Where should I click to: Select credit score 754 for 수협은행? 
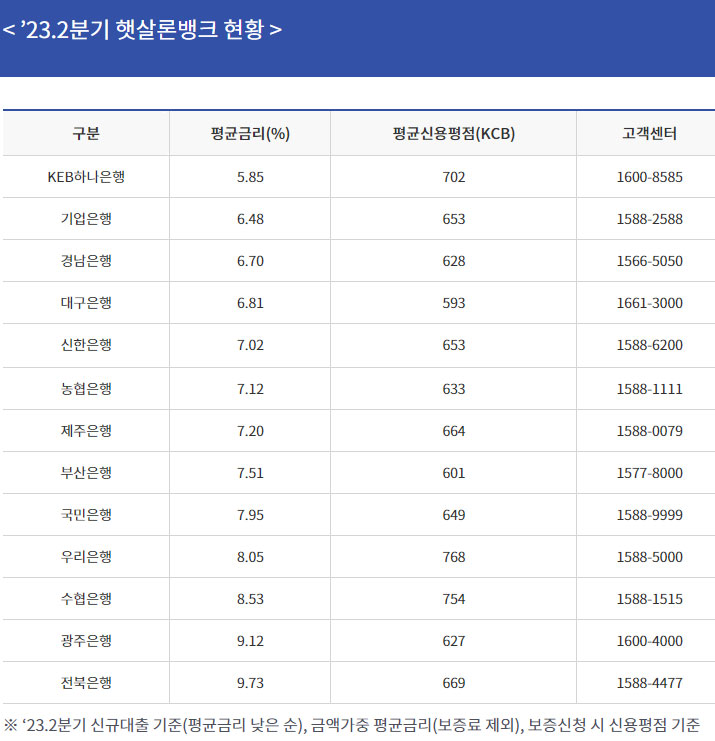pos(454,599)
